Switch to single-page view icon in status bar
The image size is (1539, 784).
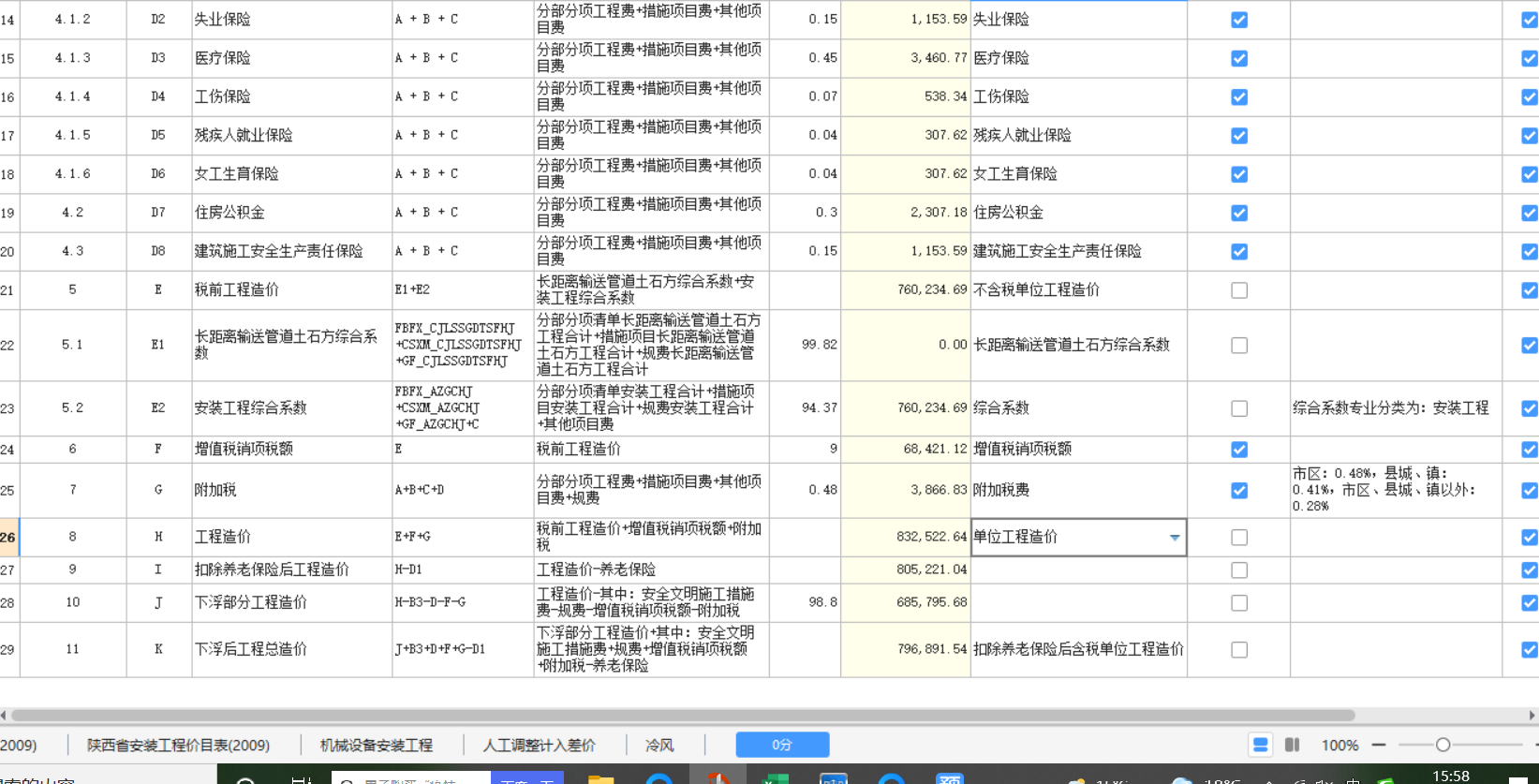tap(1260, 746)
